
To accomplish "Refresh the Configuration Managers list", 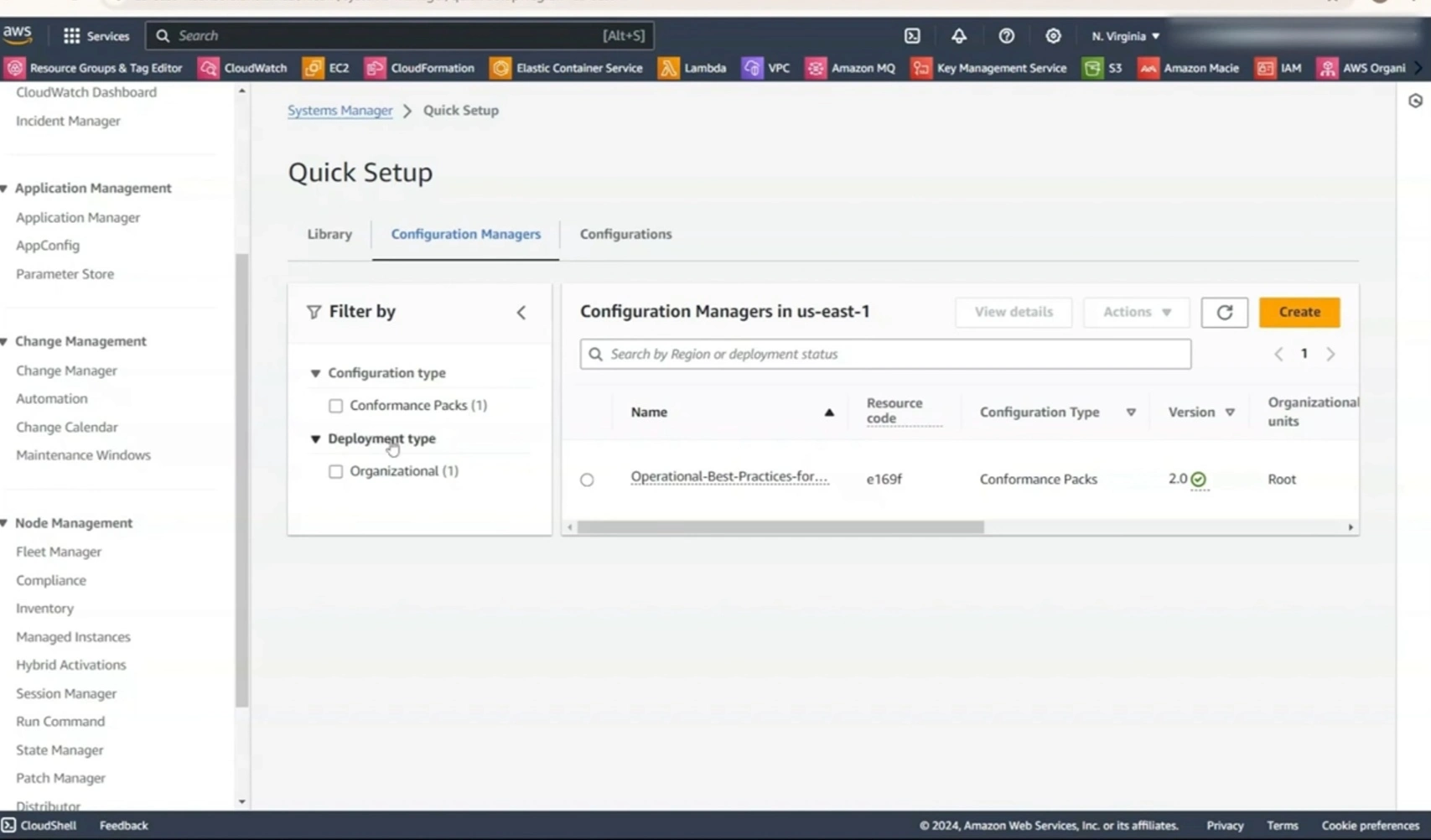I will [x=1224, y=312].
